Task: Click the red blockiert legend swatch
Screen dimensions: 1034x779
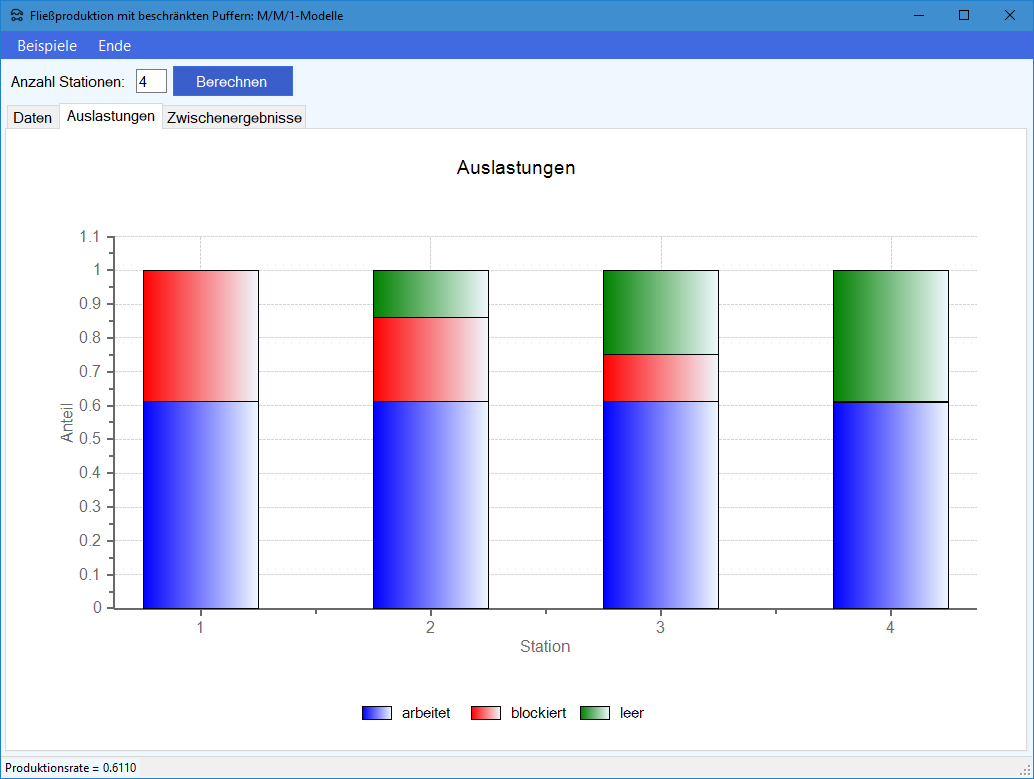Action: coord(486,713)
